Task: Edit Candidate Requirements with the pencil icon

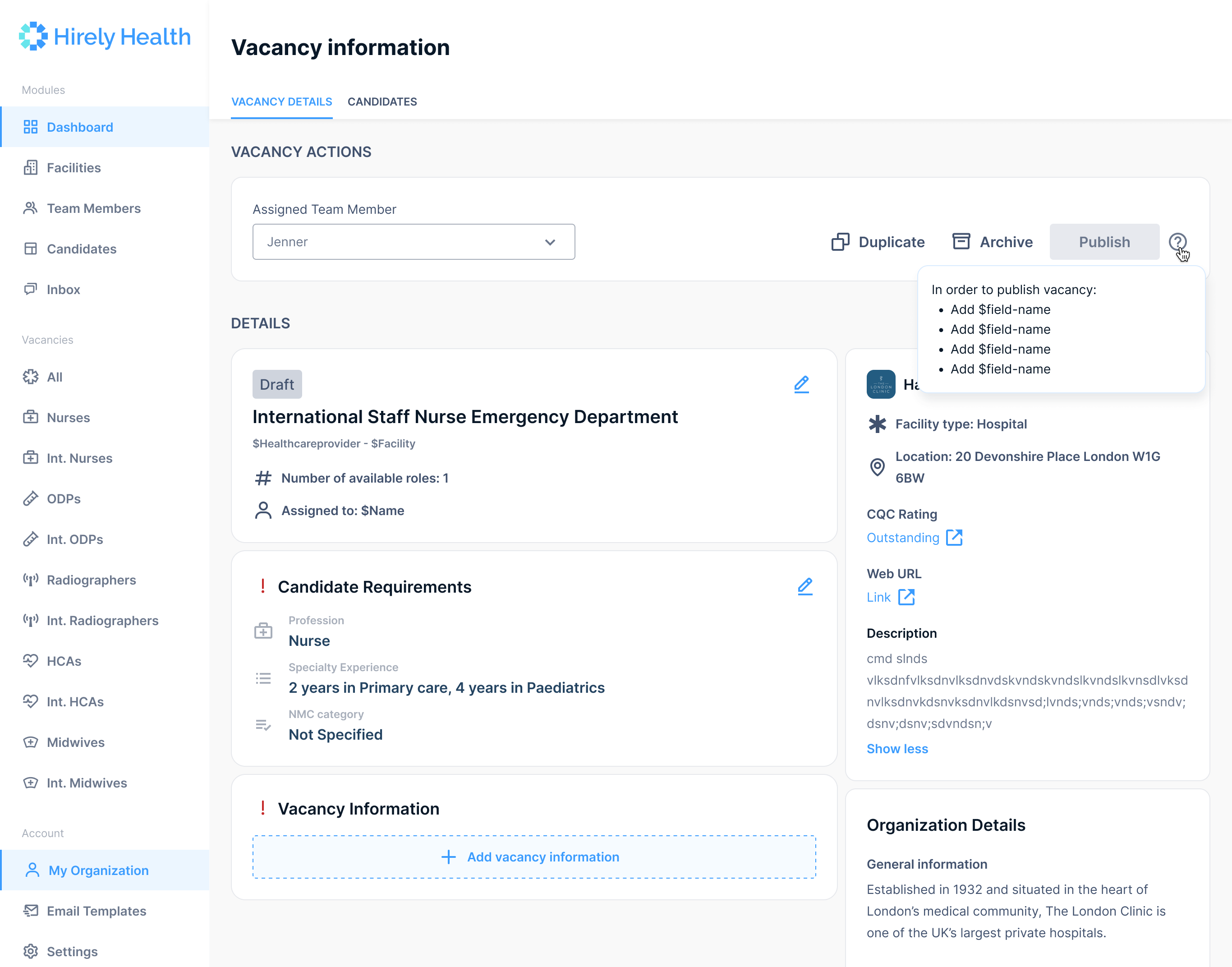Action: (805, 586)
